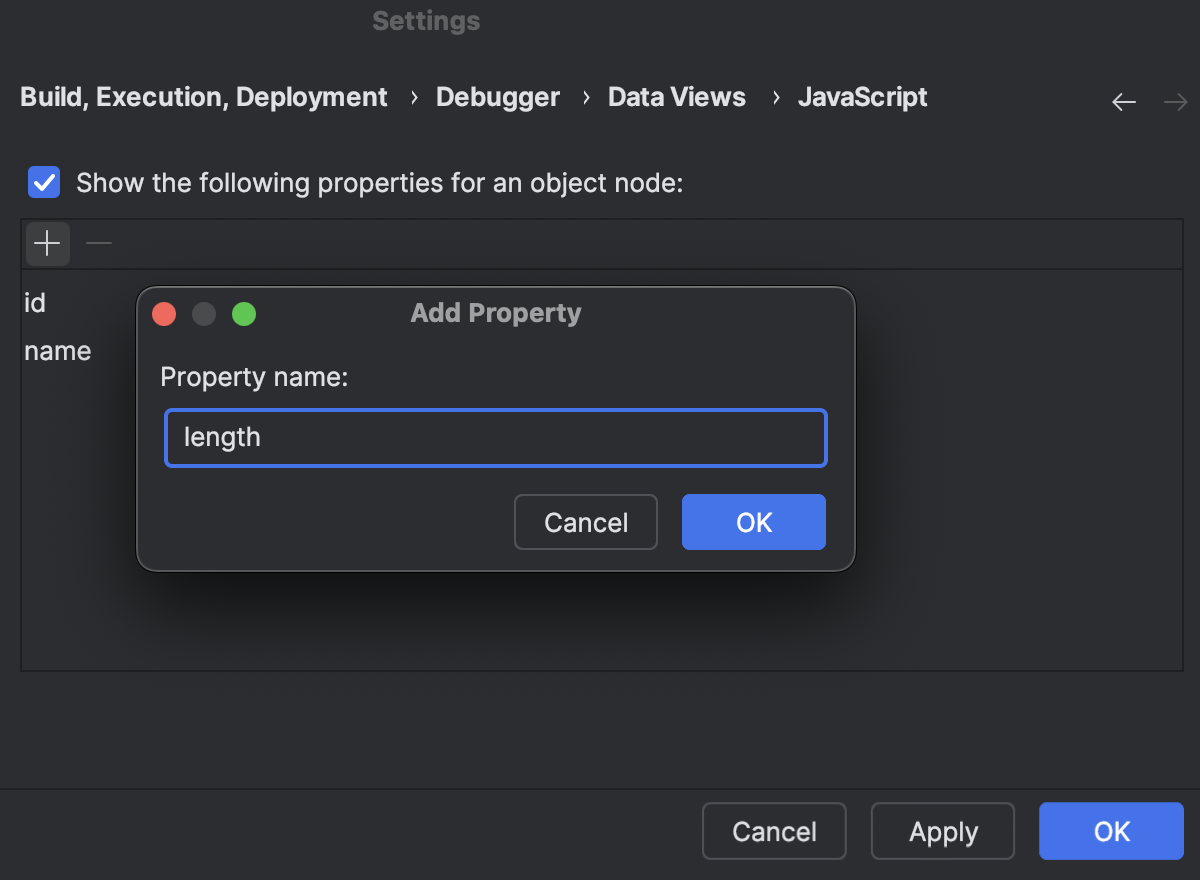Click the red close dot on Add Property dialog
This screenshot has width=1200, height=880.
[164, 313]
